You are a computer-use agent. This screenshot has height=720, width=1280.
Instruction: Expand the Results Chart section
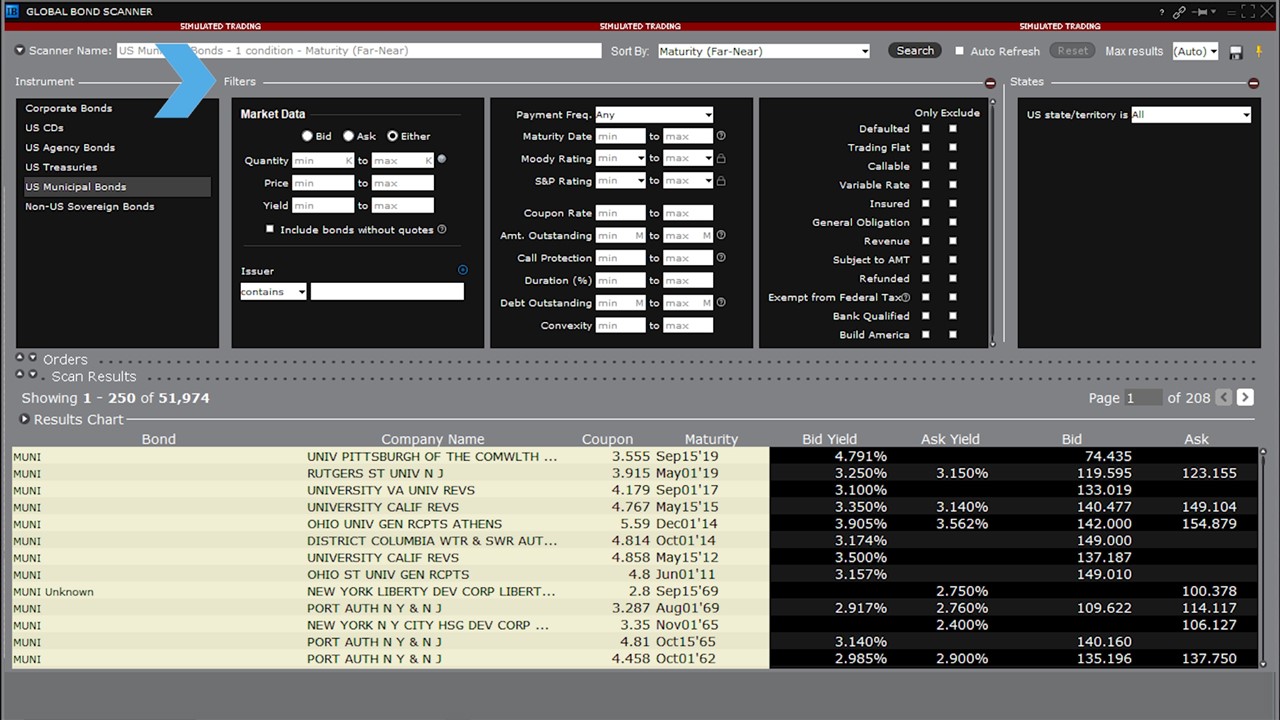(x=25, y=420)
